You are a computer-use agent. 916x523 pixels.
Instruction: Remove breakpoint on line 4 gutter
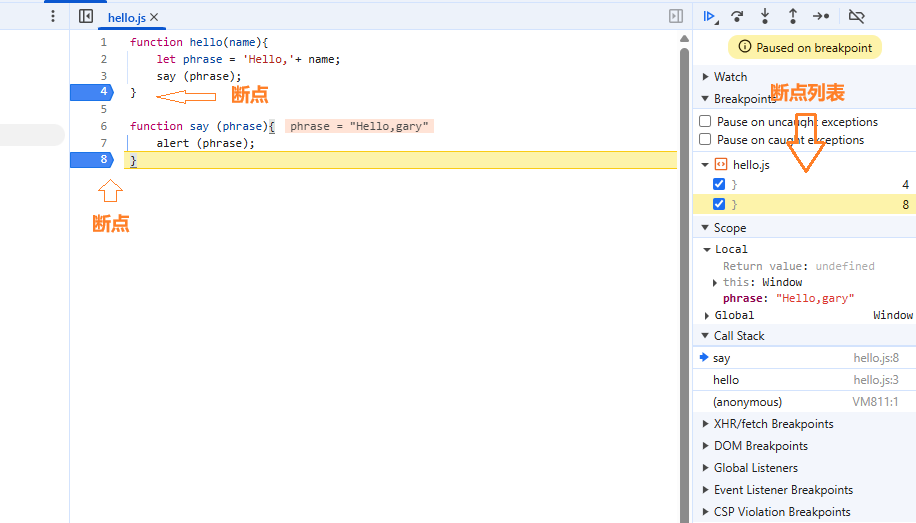92,92
